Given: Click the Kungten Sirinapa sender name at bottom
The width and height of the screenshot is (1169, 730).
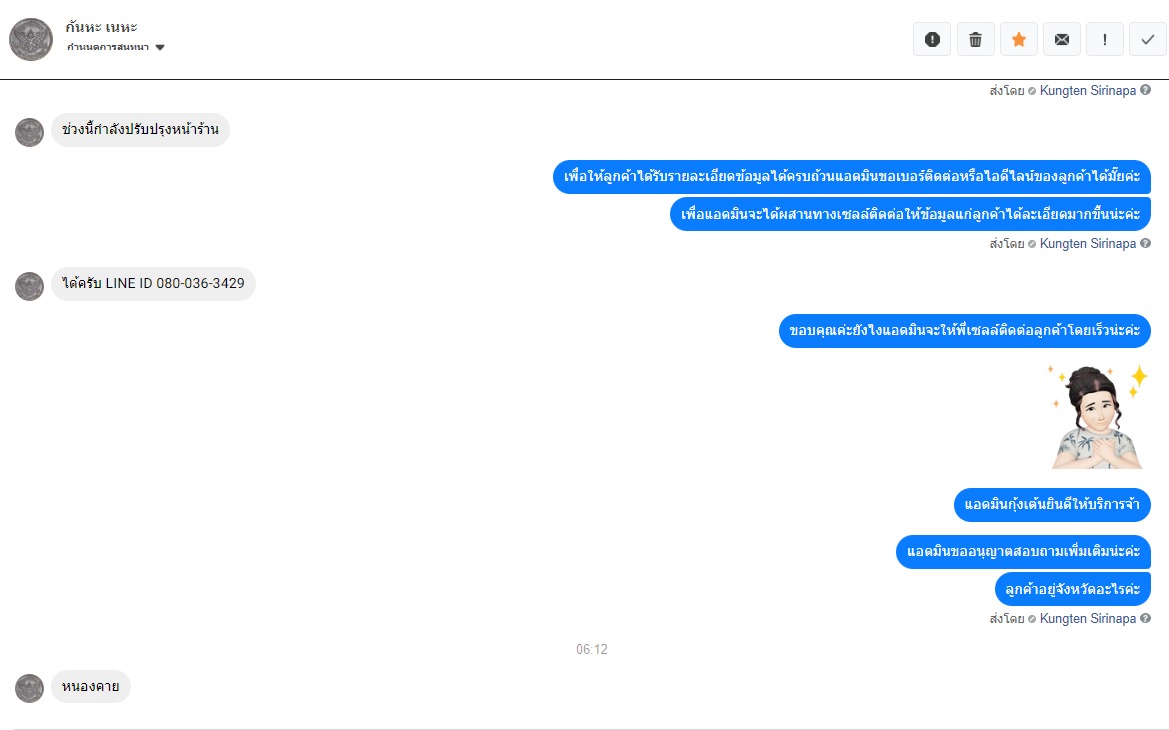Looking at the screenshot, I should pos(1088,618).
